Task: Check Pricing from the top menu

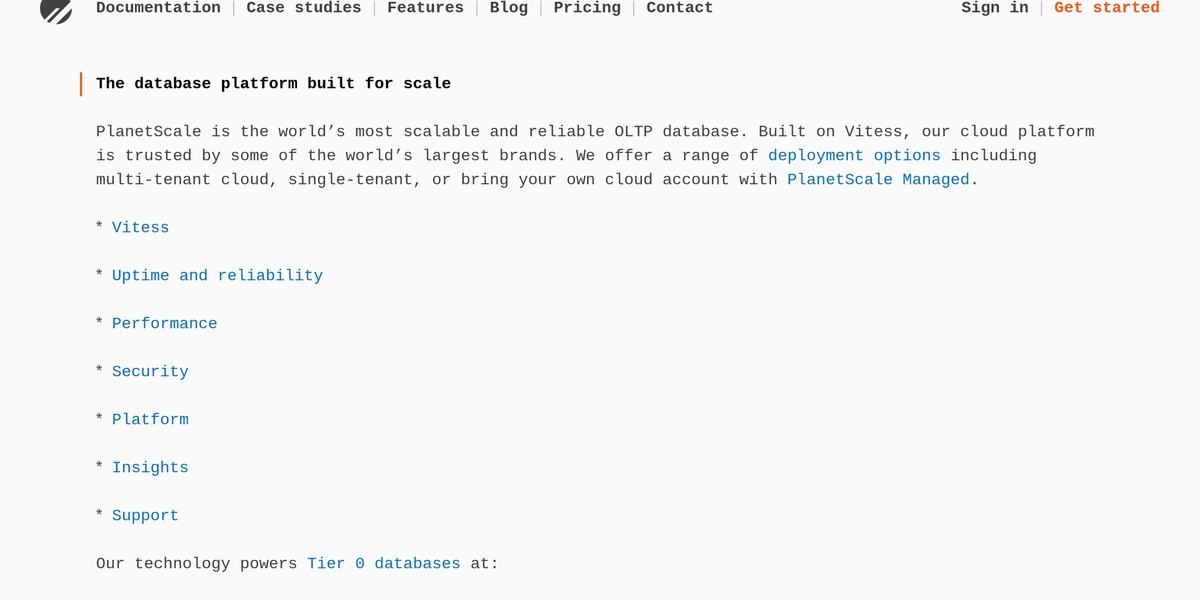Action: 586,8
